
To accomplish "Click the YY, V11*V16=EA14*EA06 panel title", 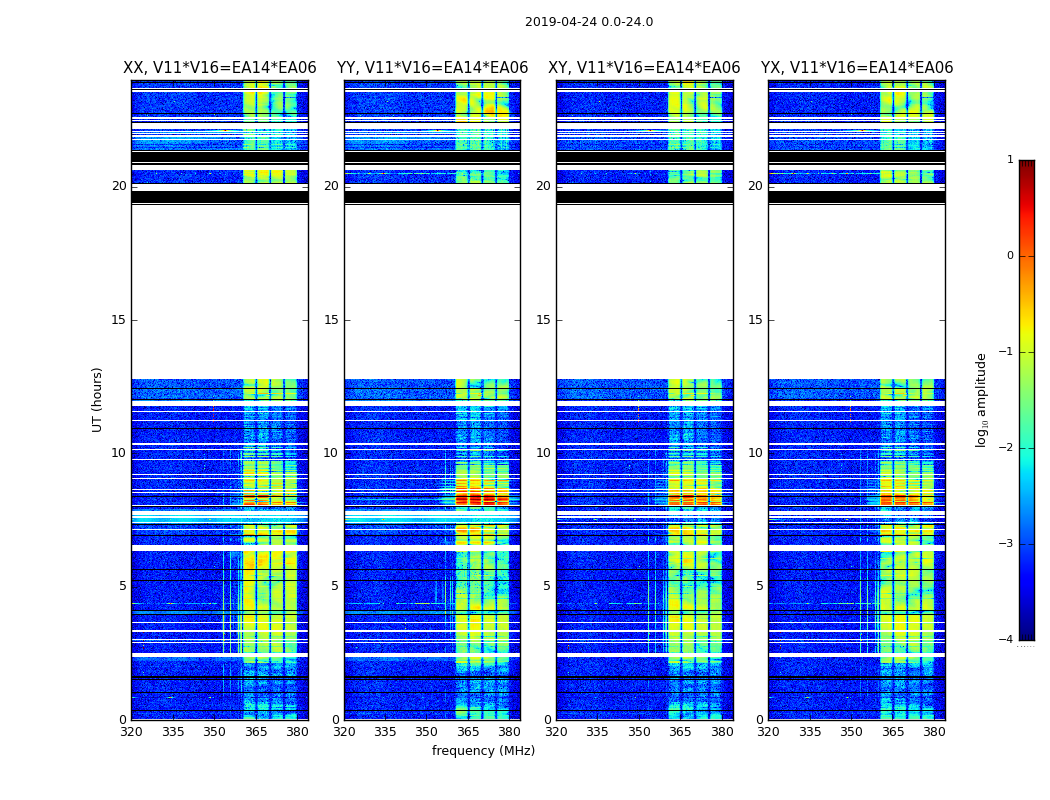I will pos(432,68).
